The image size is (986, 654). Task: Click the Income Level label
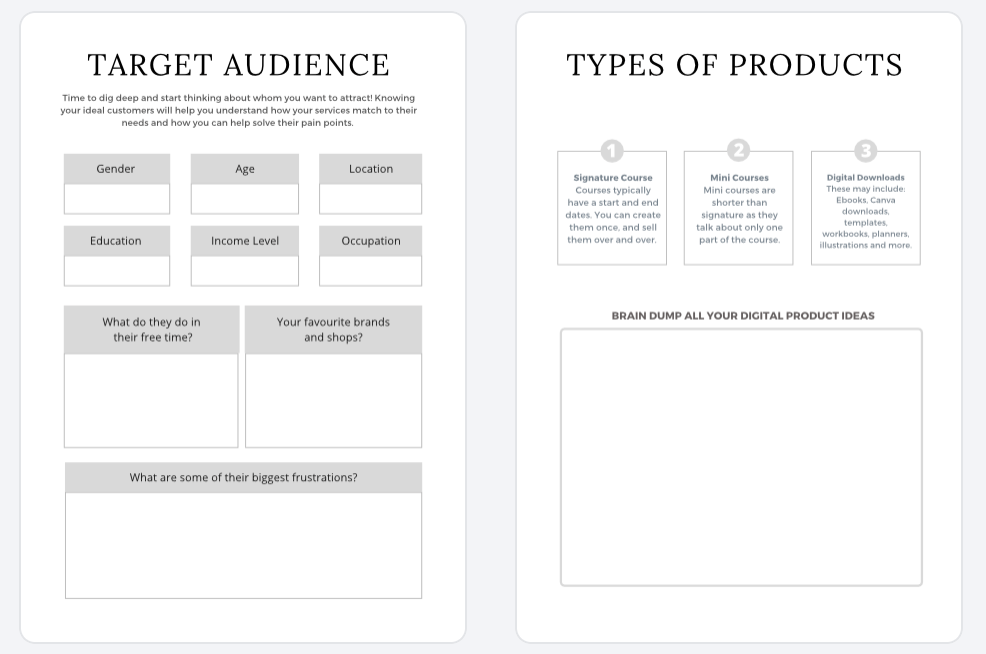point(245,241)
